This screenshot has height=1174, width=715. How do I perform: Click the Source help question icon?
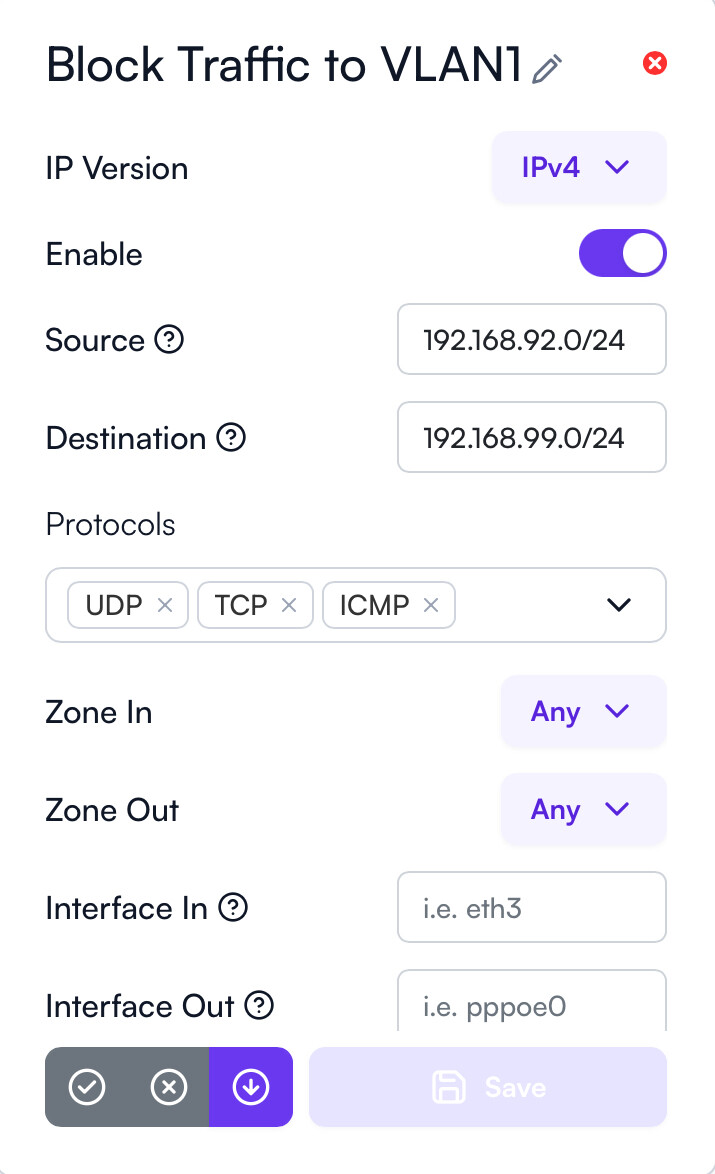[x=170, y=340]
